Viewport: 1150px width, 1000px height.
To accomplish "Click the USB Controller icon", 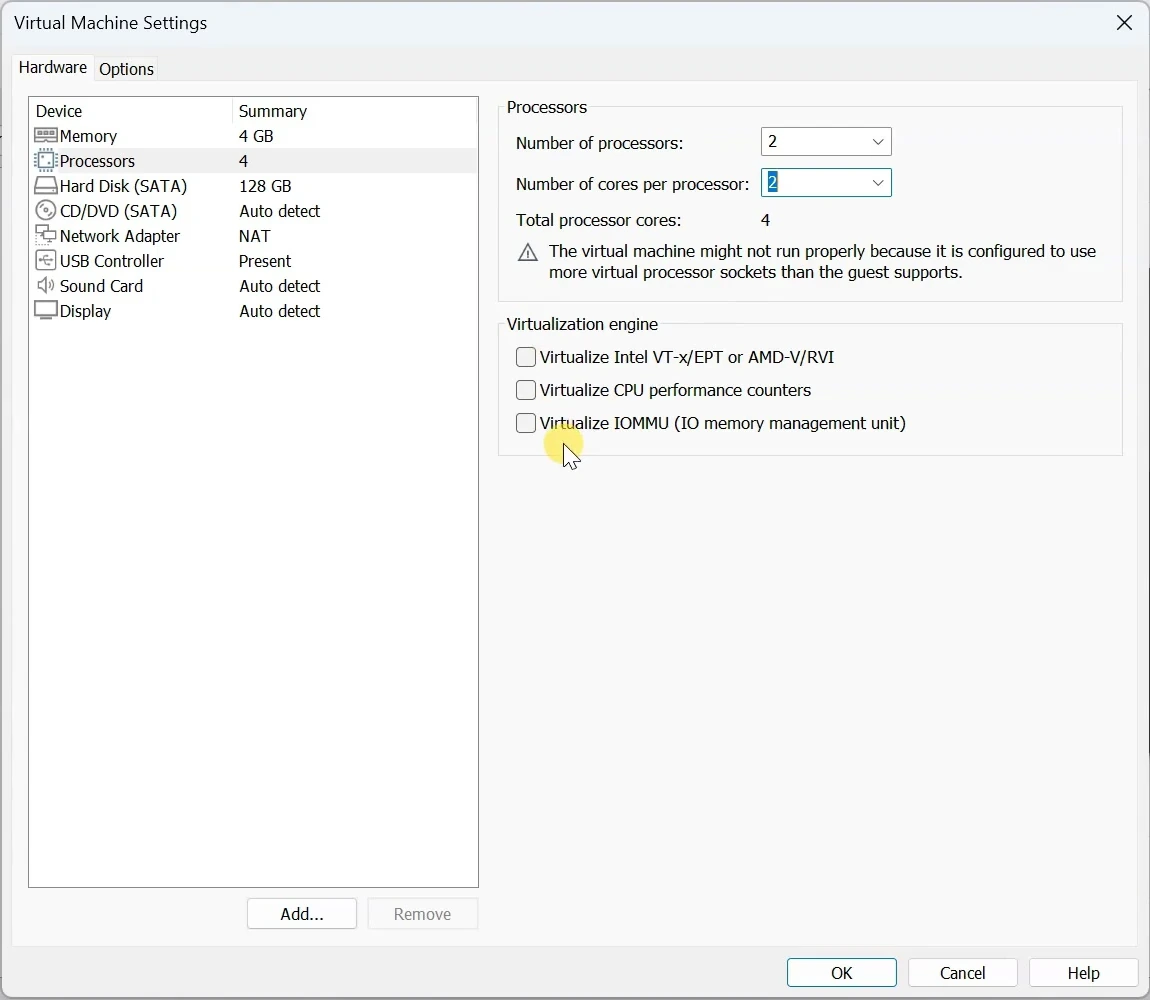I will (x=45, y=260).
